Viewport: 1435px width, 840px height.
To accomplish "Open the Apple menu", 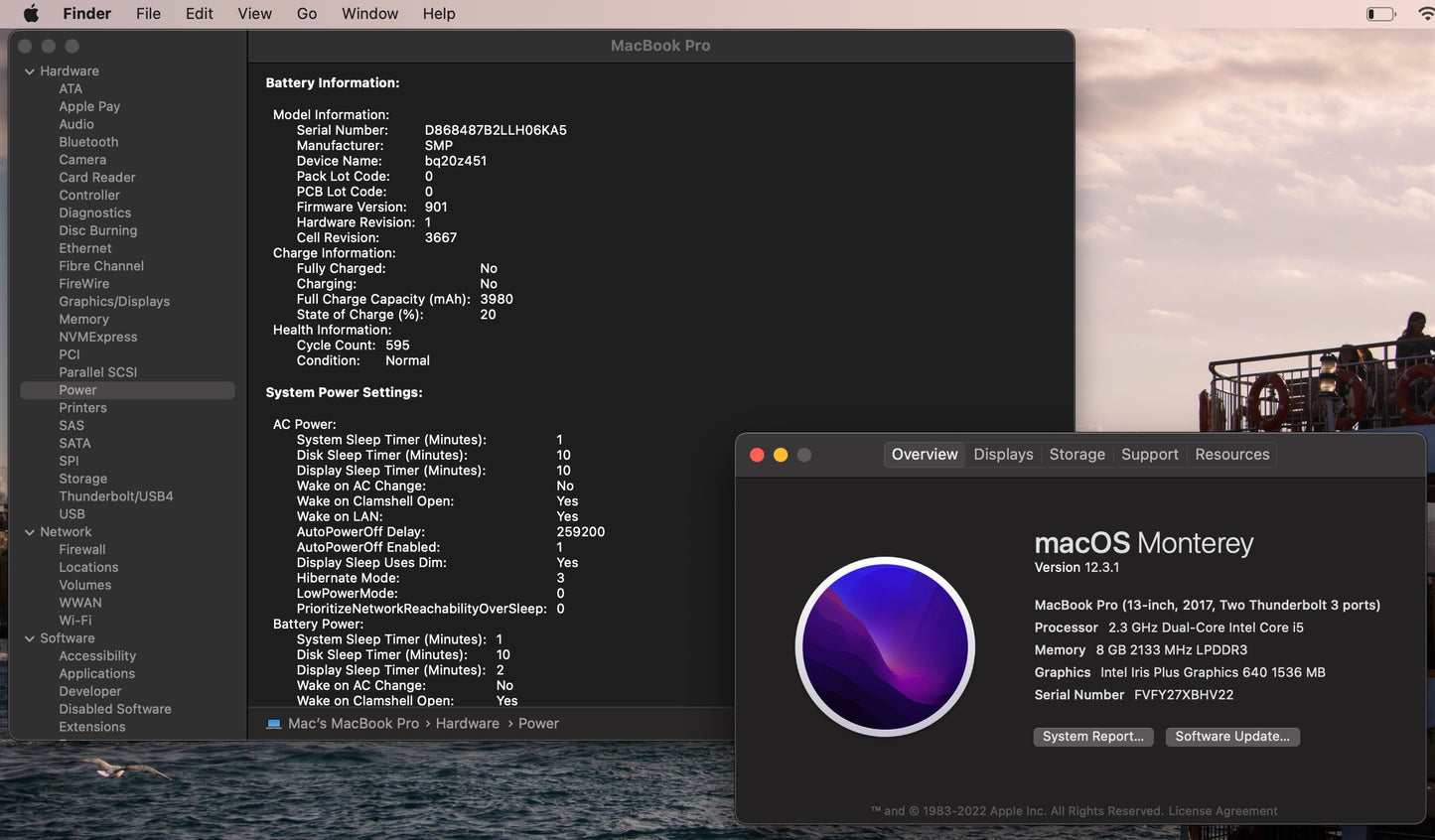I will click(x=31, y=13).
